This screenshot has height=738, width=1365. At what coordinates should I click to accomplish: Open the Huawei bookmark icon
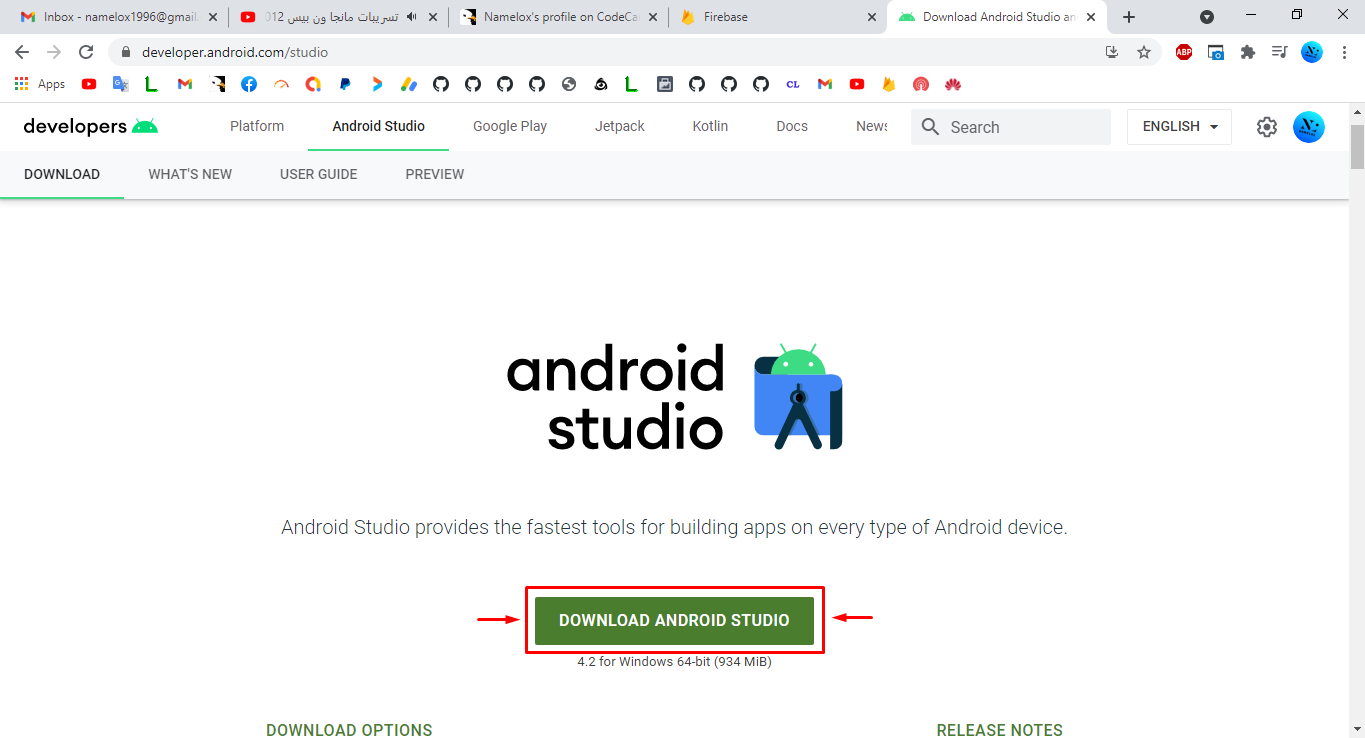click(953, 84)
